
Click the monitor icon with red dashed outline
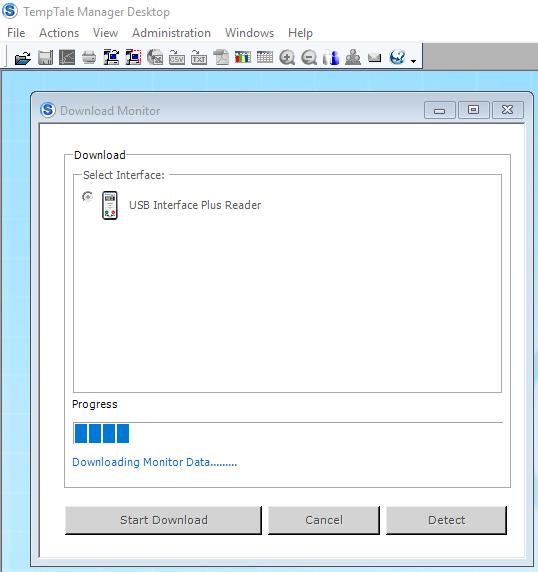click(133, 58)
